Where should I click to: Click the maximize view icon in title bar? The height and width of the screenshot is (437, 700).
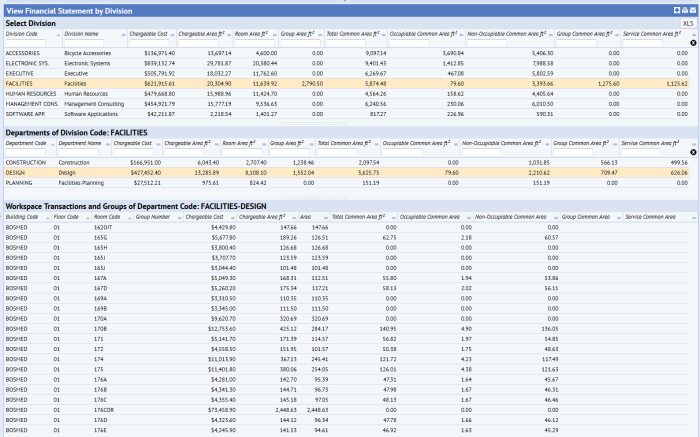click(676, 9)
